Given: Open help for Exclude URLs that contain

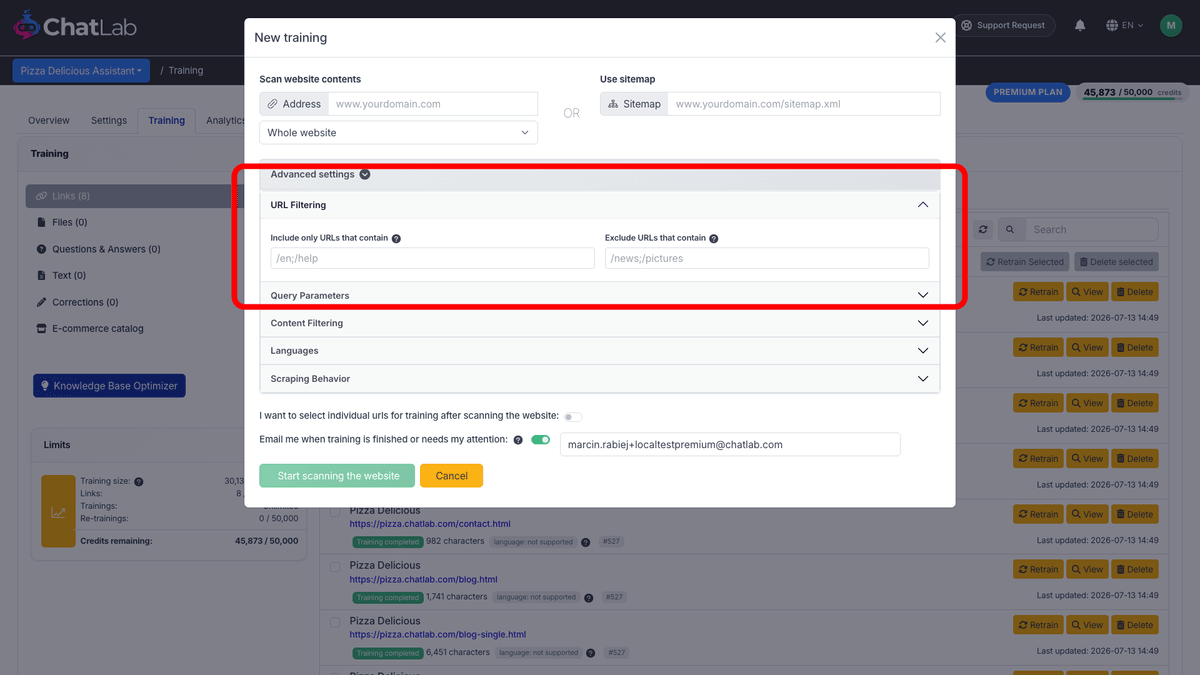Looking at the screenshot, I should (714, 239).
